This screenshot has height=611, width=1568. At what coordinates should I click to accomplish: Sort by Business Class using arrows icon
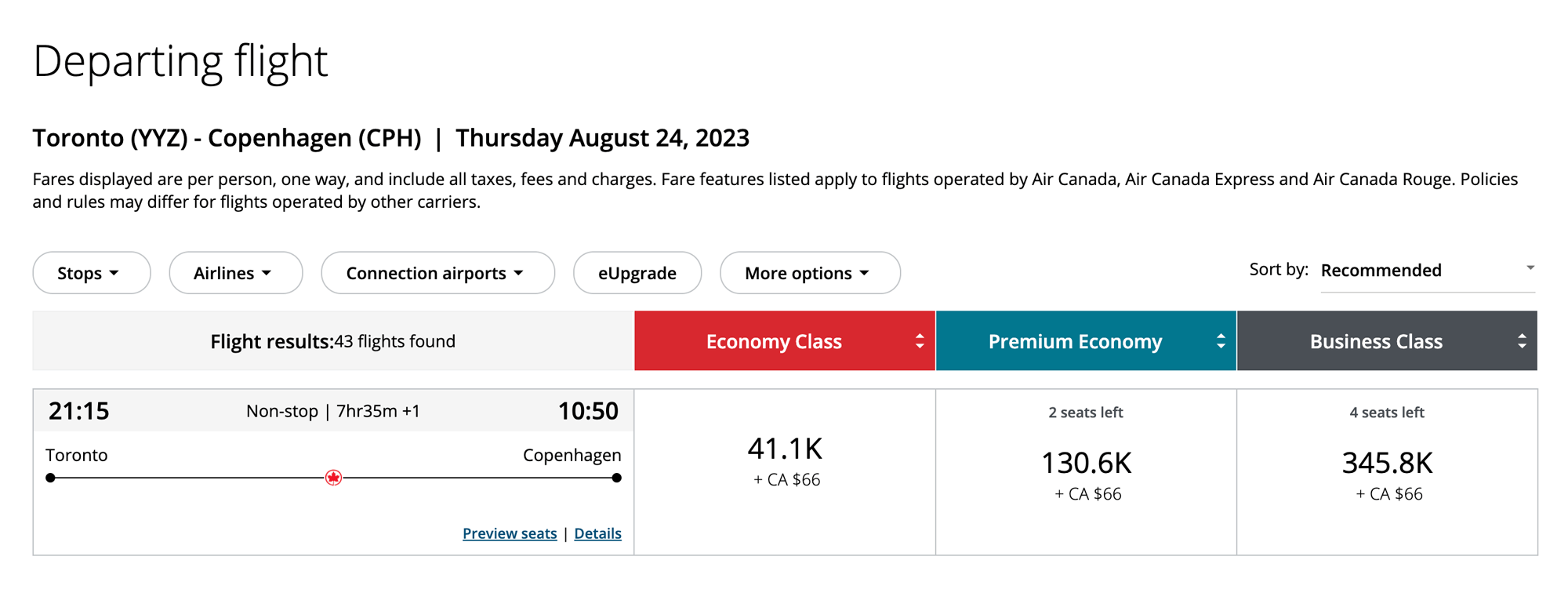click(x=1522, y=341)
